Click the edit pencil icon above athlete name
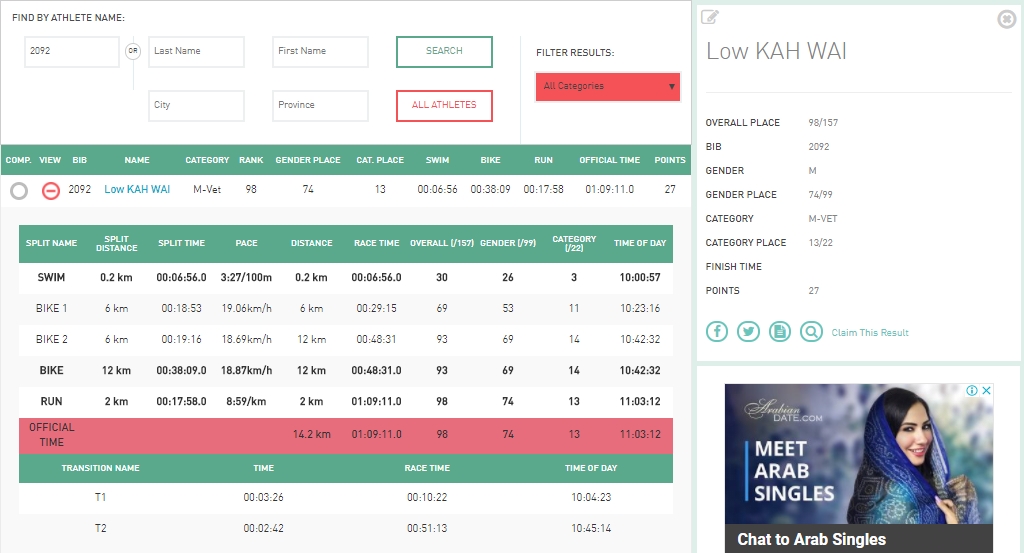1024x553 pixels. pos(710,17)
